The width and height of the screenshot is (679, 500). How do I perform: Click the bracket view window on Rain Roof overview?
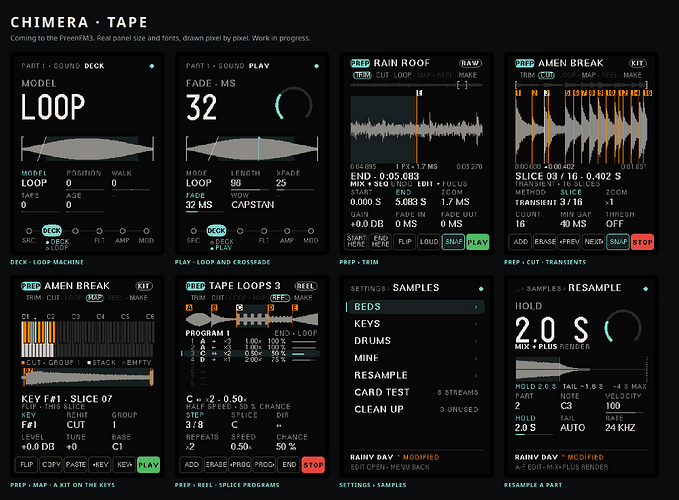pyautogui.click(x=462, y=85)
